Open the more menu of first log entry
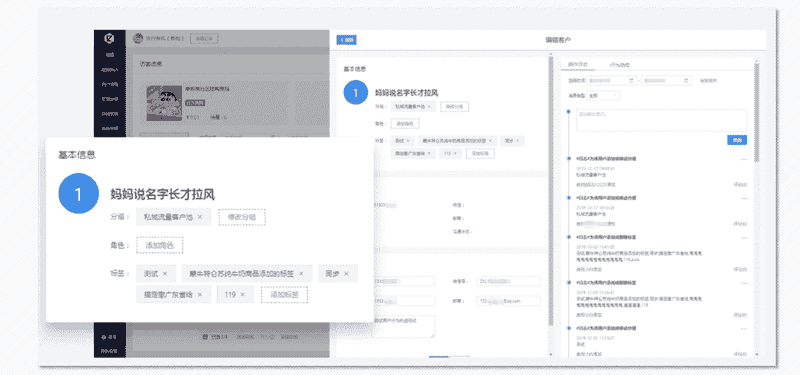800x375 pixels. coord(743,159)
